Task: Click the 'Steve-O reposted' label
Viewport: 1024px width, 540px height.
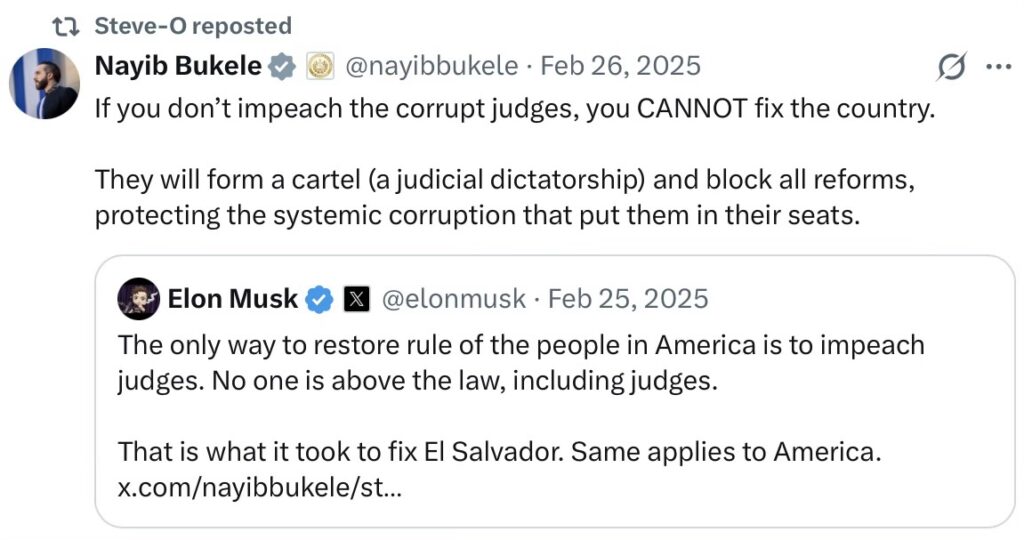Action: 193,26
